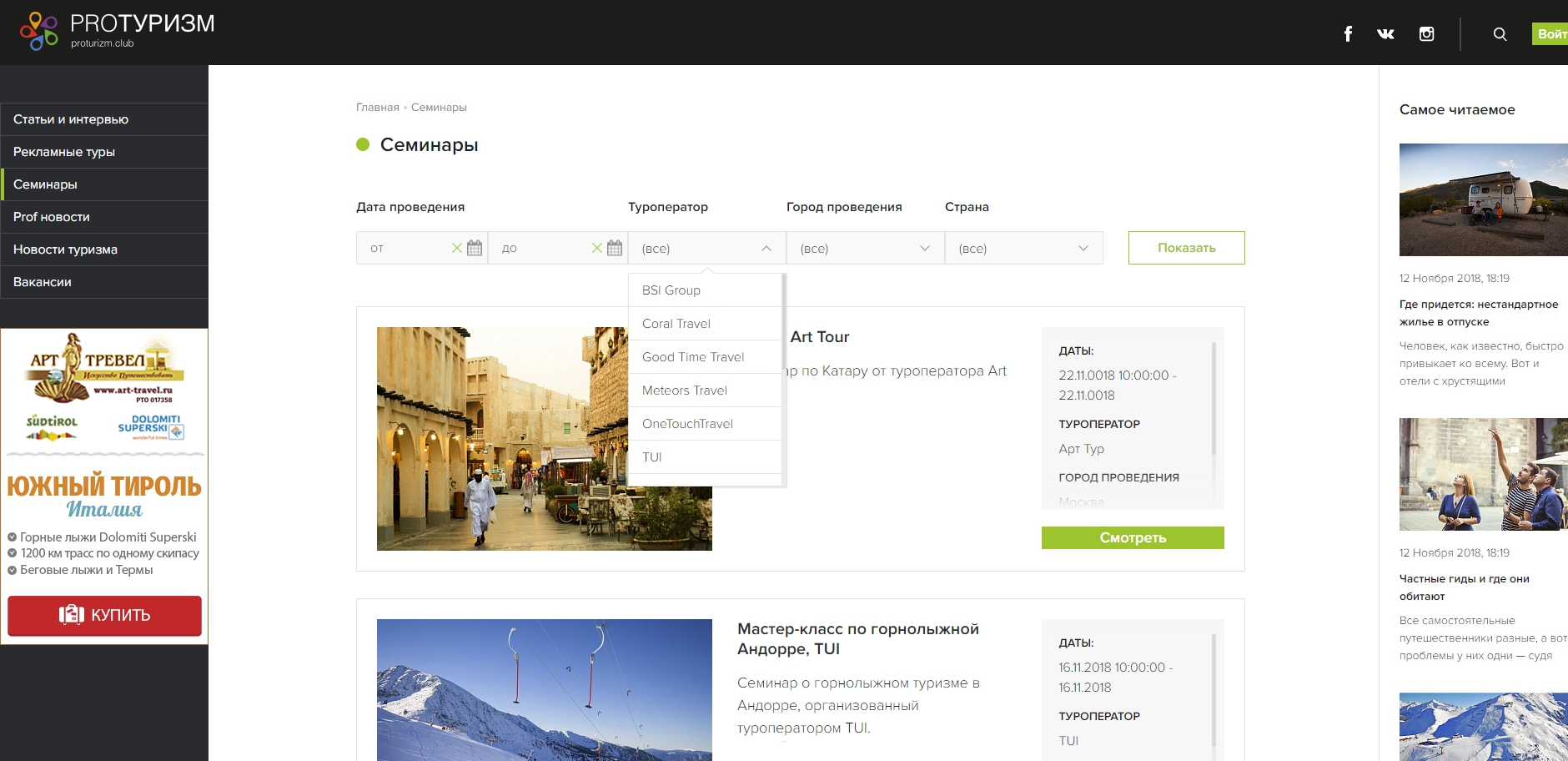
Task: Choose Meteors Travel option
Action: coord(705,391)
